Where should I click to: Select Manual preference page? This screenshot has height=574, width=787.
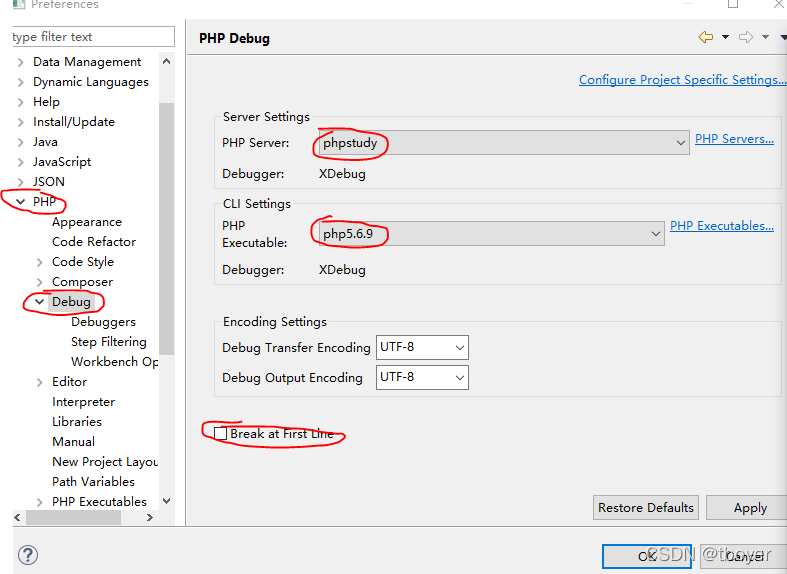click(x=73, y=442)
